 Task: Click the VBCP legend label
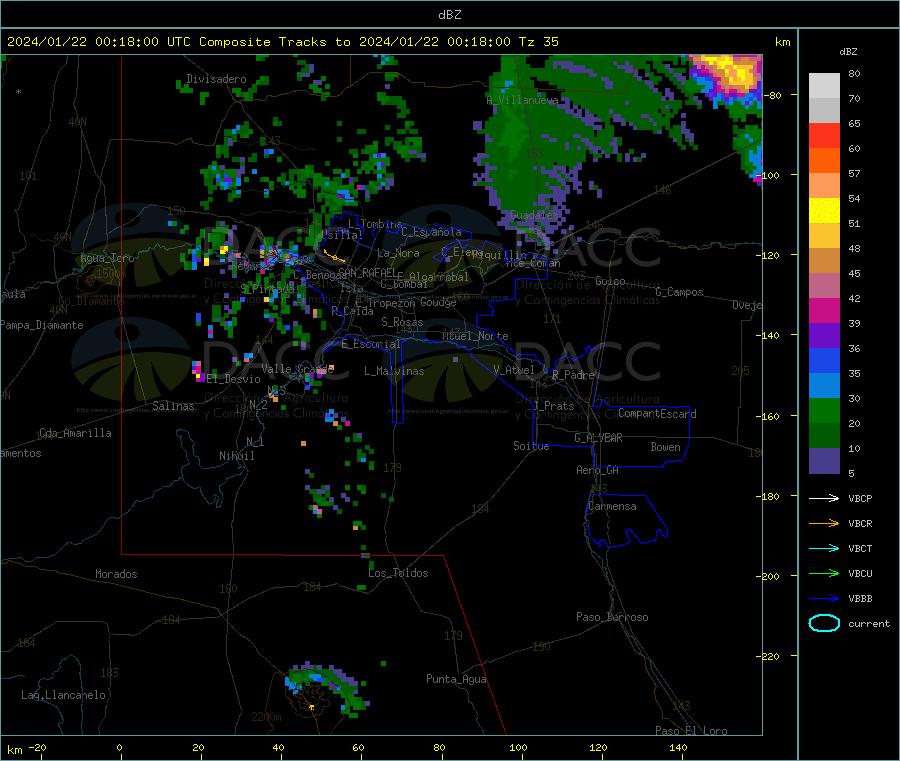860,499
